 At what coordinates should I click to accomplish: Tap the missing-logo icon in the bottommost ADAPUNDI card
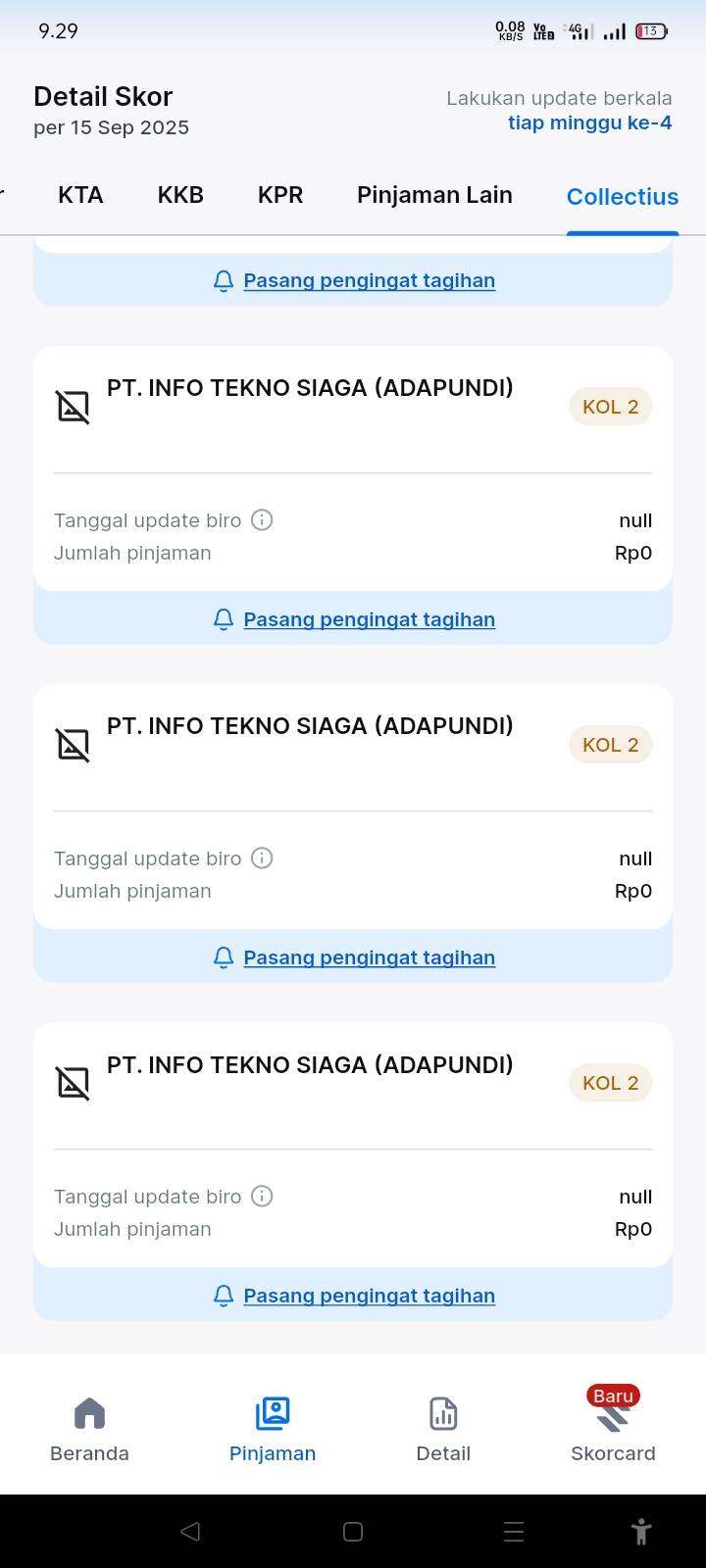click(x=74, y=1083)
